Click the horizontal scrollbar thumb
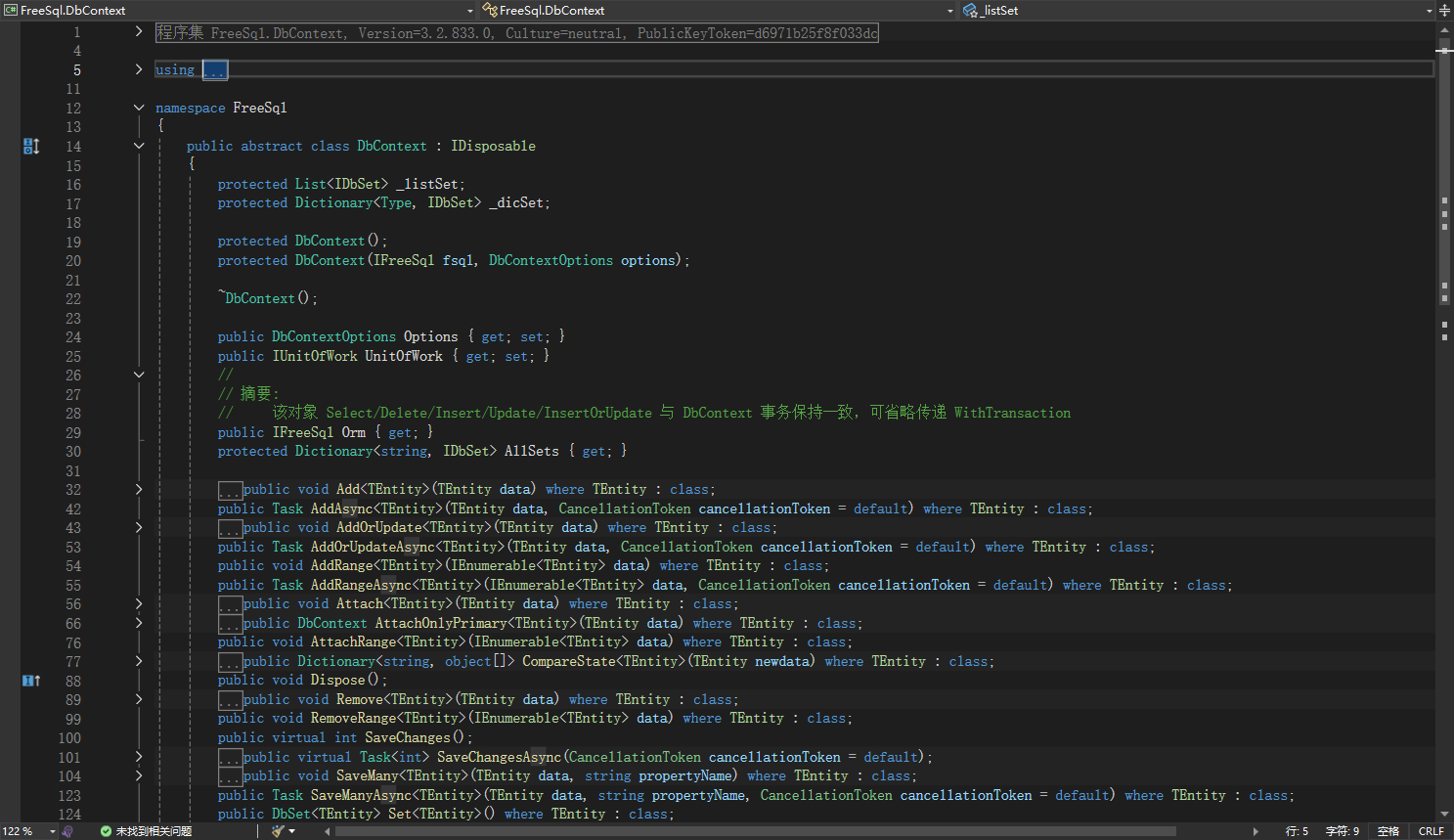 coord(754,831)
